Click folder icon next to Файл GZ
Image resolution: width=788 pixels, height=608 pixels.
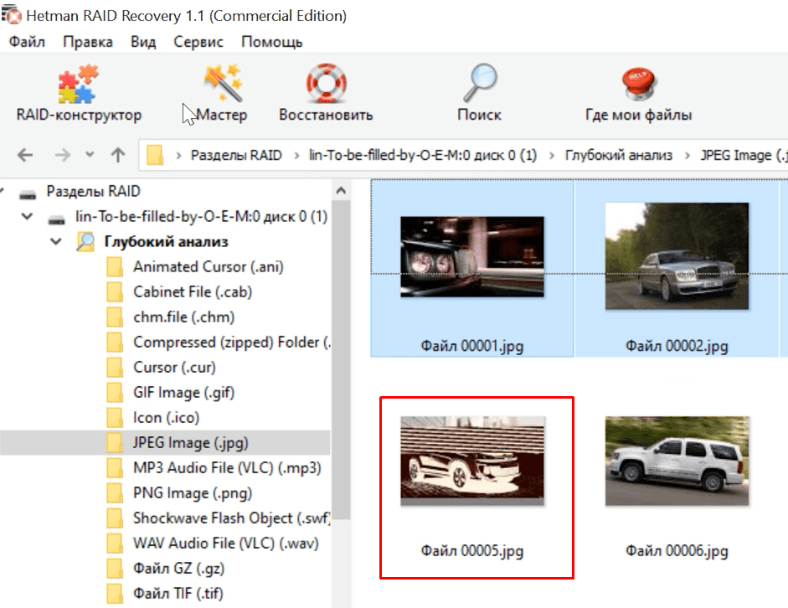pos(115,568)
